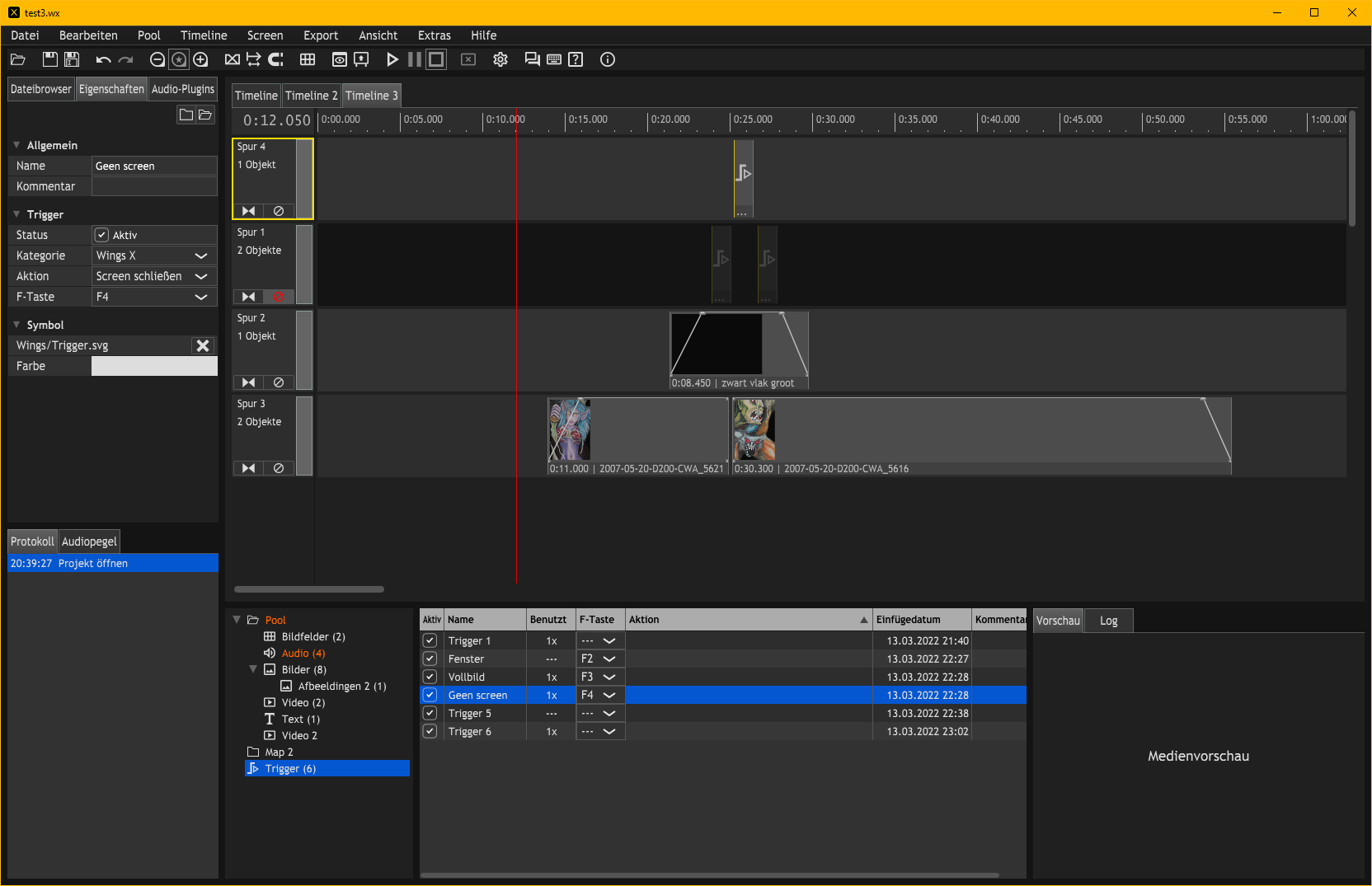The image size is (1372, 886).
Task: Click the chat bubbles icon in toolbar
Action: pos(533,59)
